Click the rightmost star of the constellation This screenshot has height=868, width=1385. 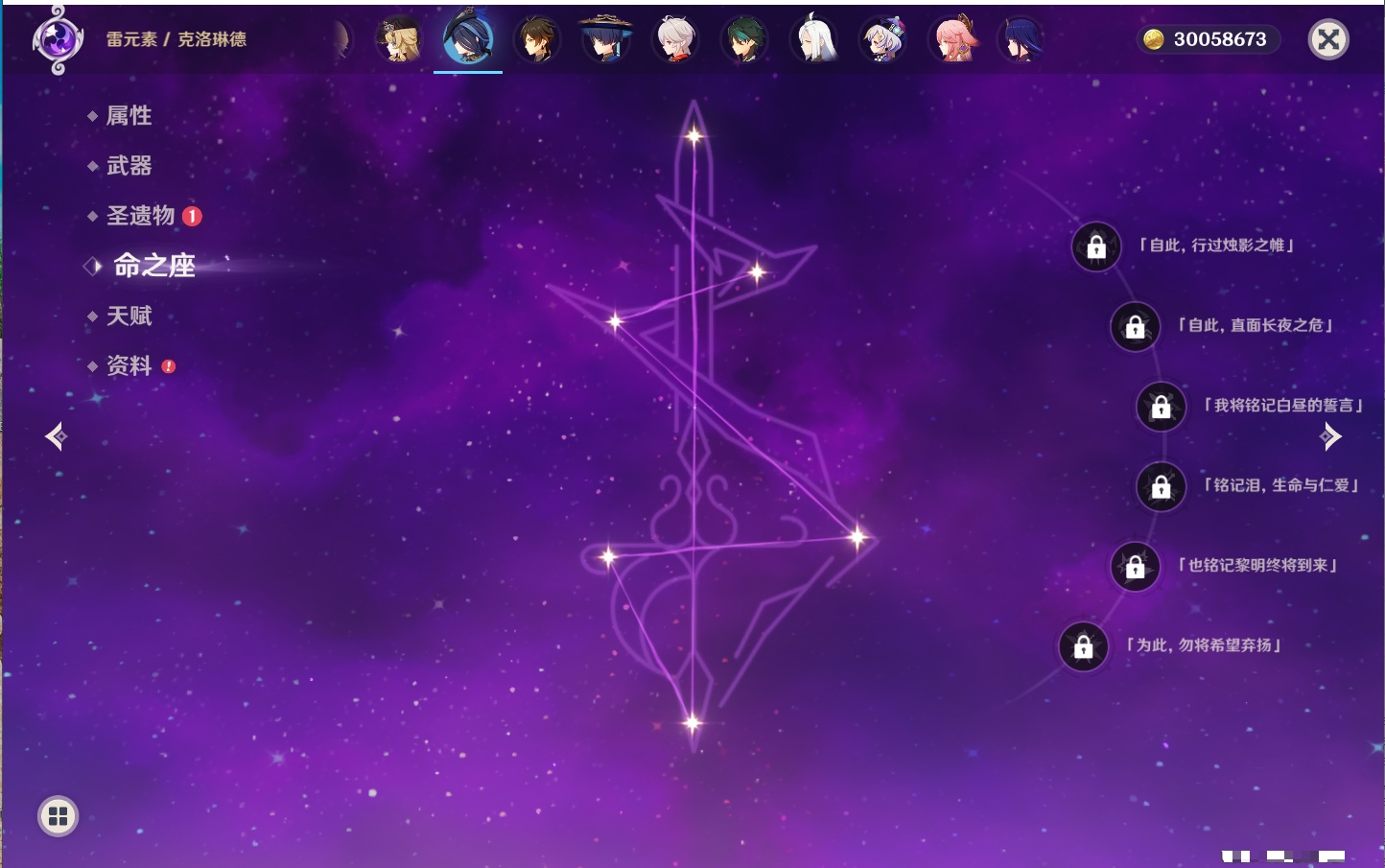pos(857,537)
